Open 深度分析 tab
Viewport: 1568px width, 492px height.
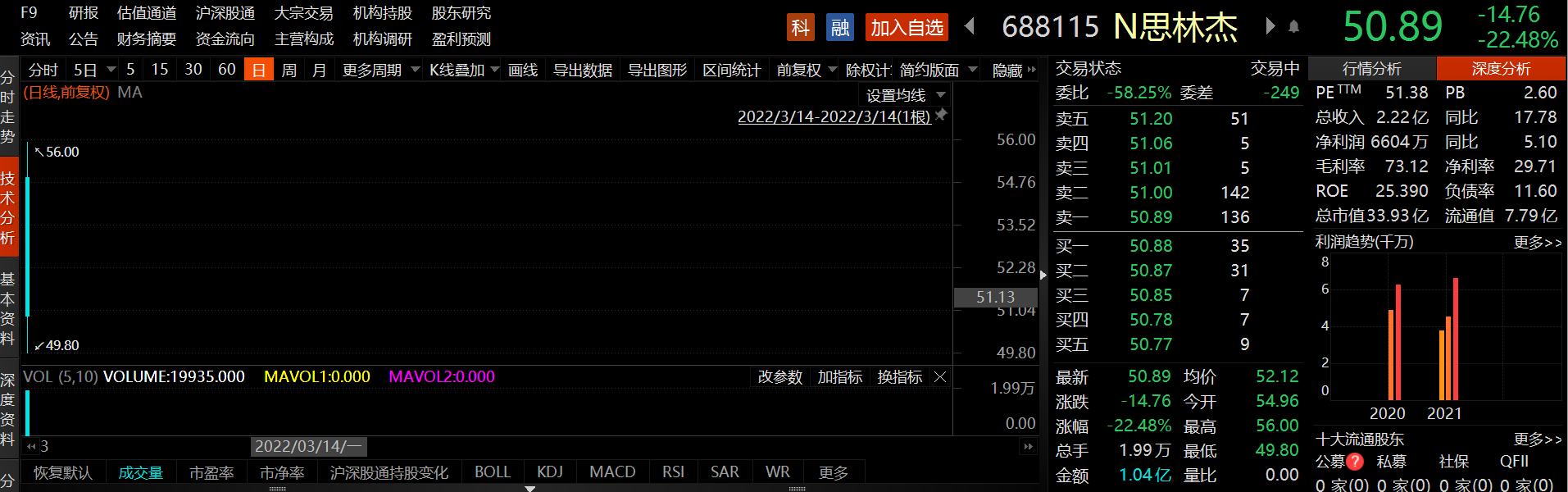(1502, 69)
